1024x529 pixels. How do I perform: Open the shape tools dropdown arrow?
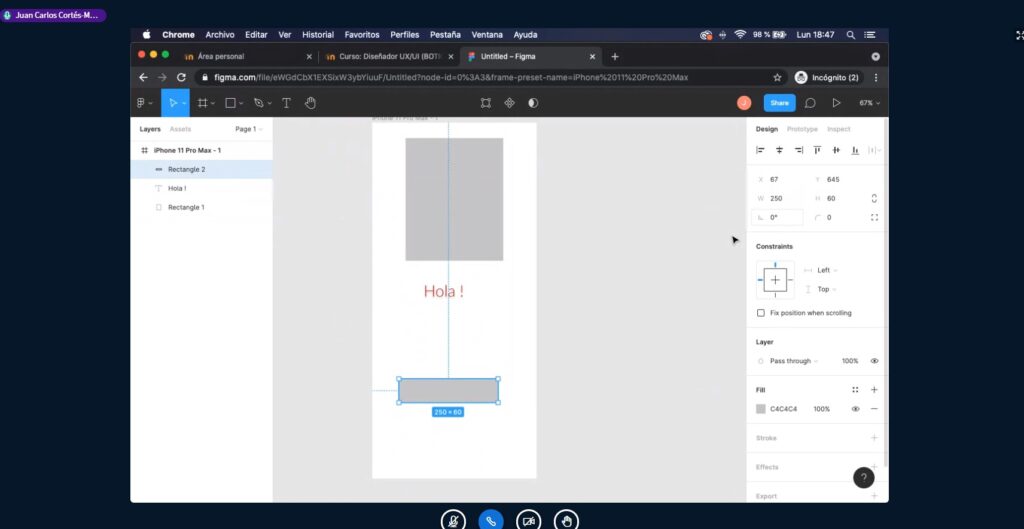[241, 104]
